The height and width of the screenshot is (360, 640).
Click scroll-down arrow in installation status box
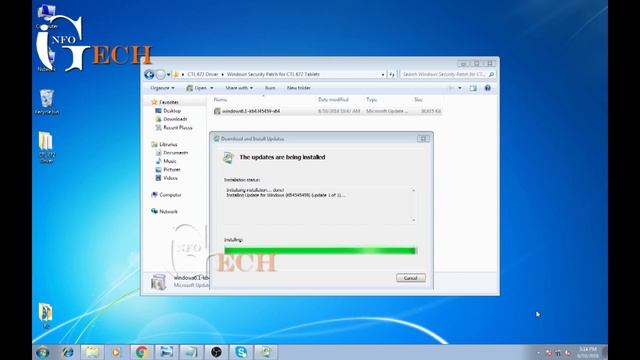coord(413,220)
